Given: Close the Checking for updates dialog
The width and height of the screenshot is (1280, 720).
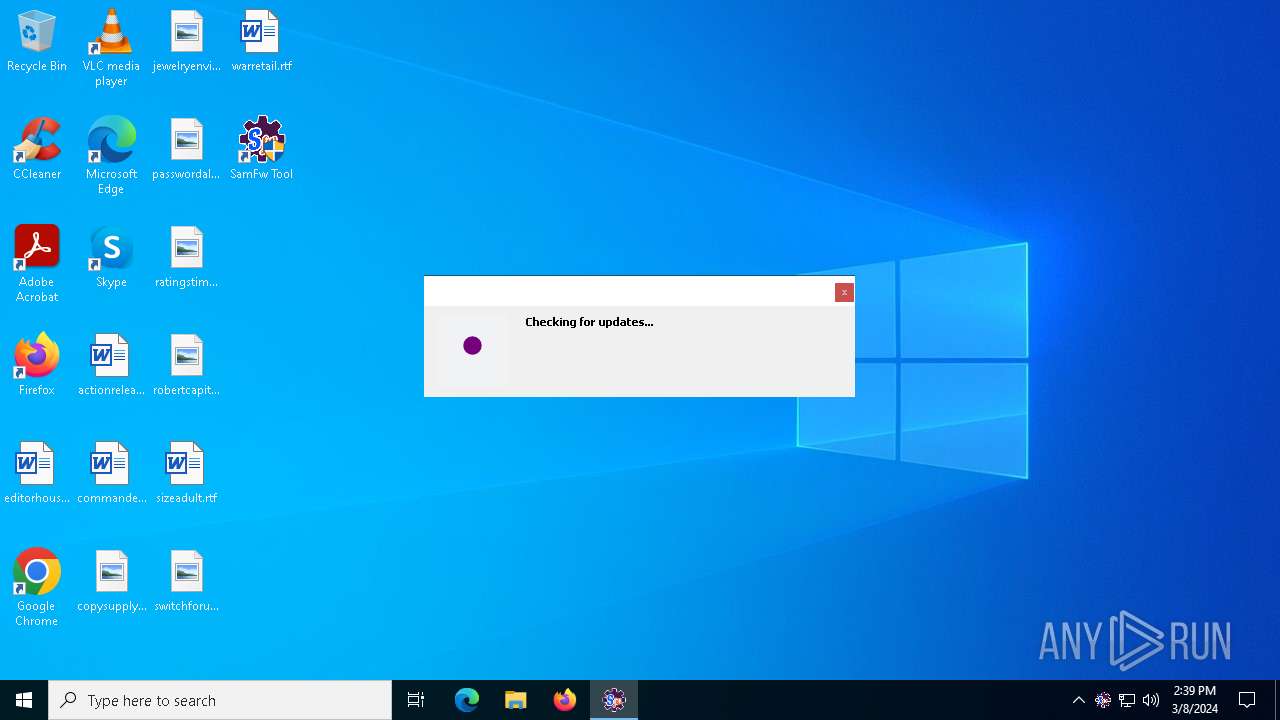Looking at the screenshot, I should pyautogui.click(x=844, y=292).
